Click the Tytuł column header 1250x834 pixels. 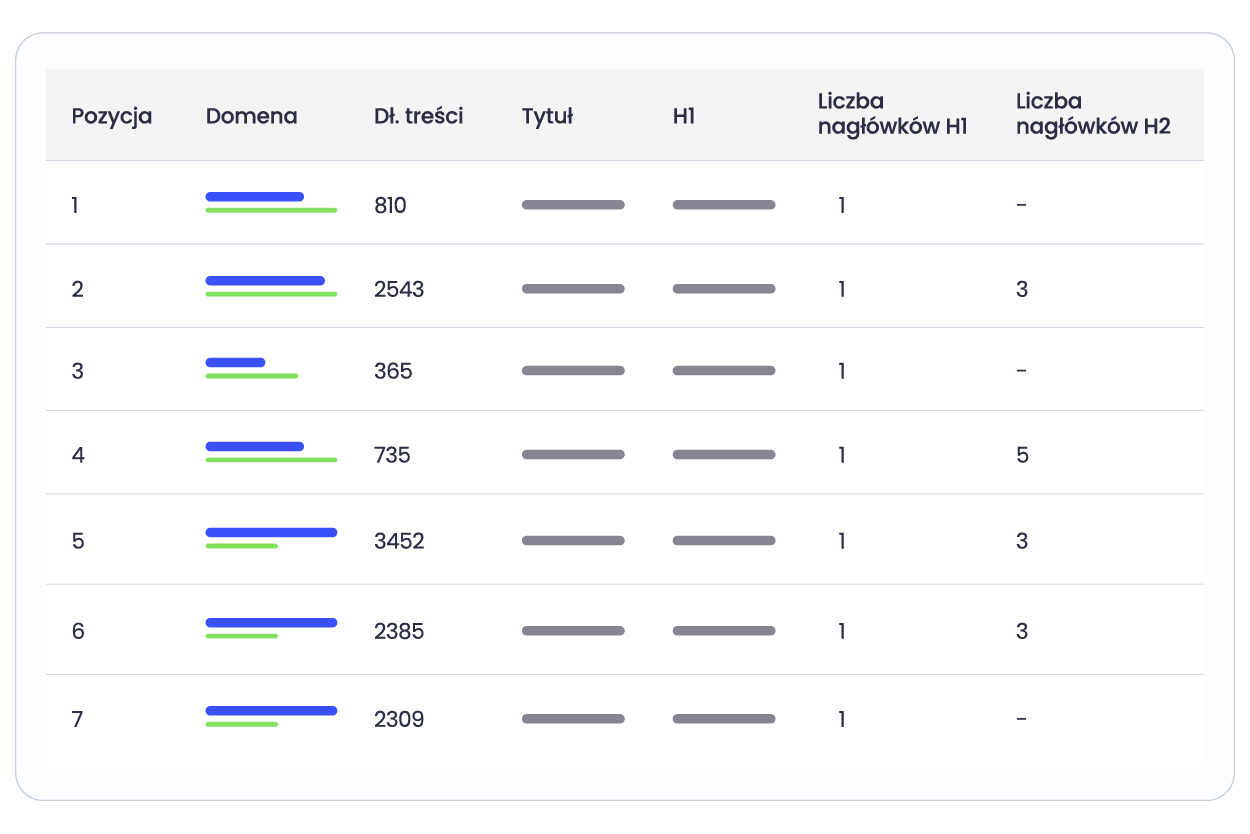point(547,116)
